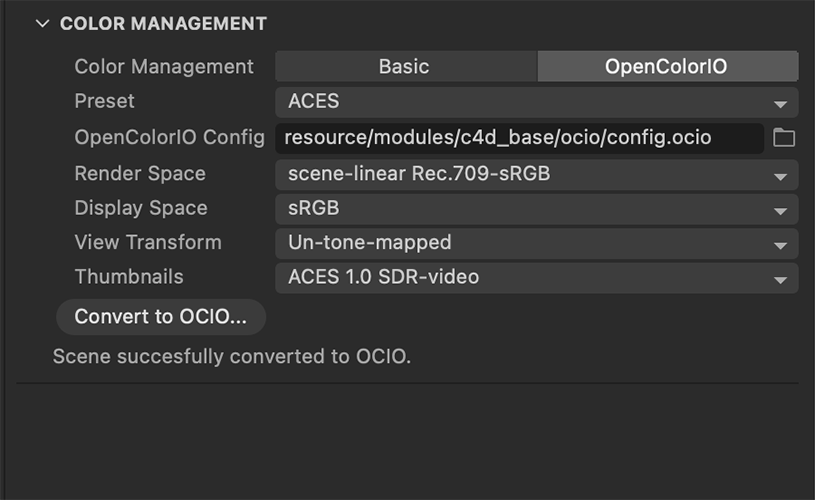Open the Thumbnails ACES 1.0 SDR-video dropdown
Image resolution: width=815 pixels, height=500 pixels.
point(536,278)
